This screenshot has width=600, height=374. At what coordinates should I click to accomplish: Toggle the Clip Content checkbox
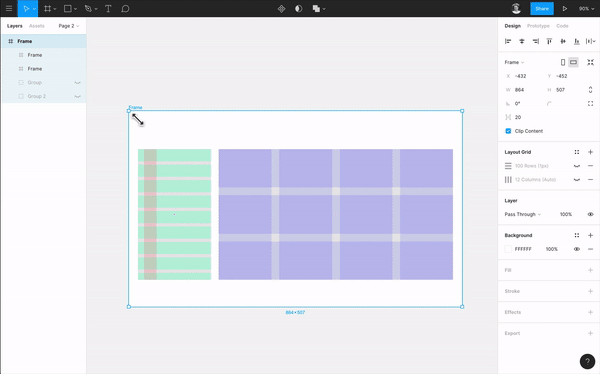click(x=508, y=131)
